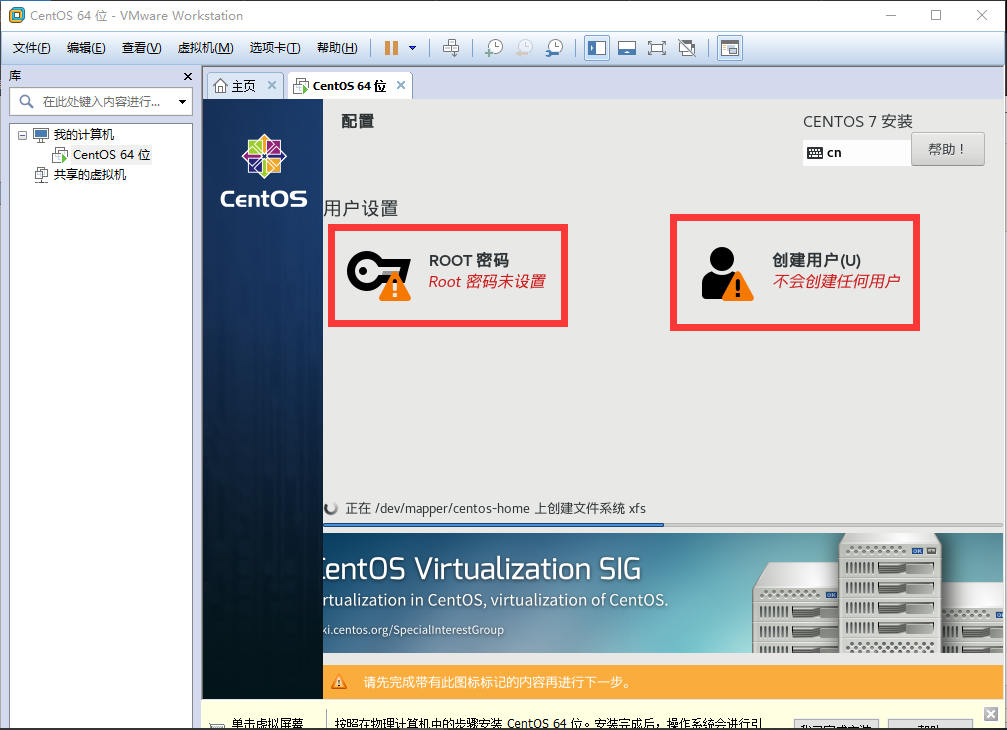Select 共享的虚拟机 in the library tree

(x=90, y=175)
